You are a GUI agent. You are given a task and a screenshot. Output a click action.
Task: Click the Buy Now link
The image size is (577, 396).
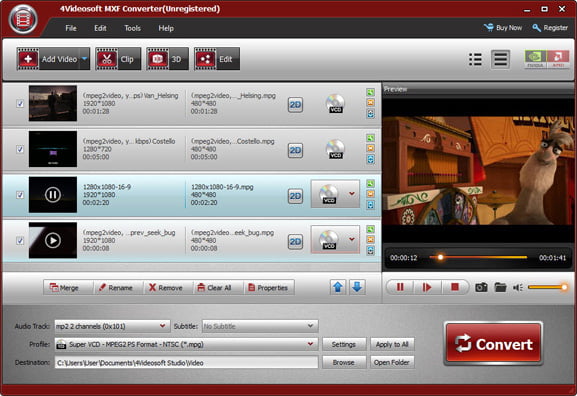tap(503, 28)
